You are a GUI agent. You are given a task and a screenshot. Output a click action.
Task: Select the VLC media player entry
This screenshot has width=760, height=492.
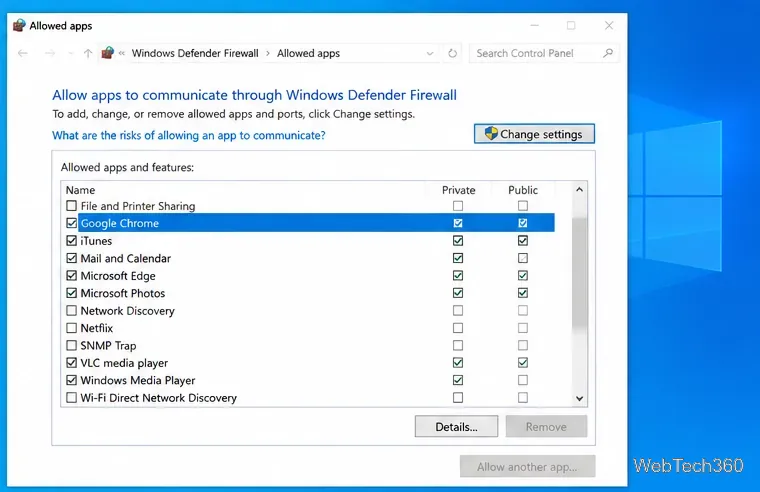click(x=124, y=363)
